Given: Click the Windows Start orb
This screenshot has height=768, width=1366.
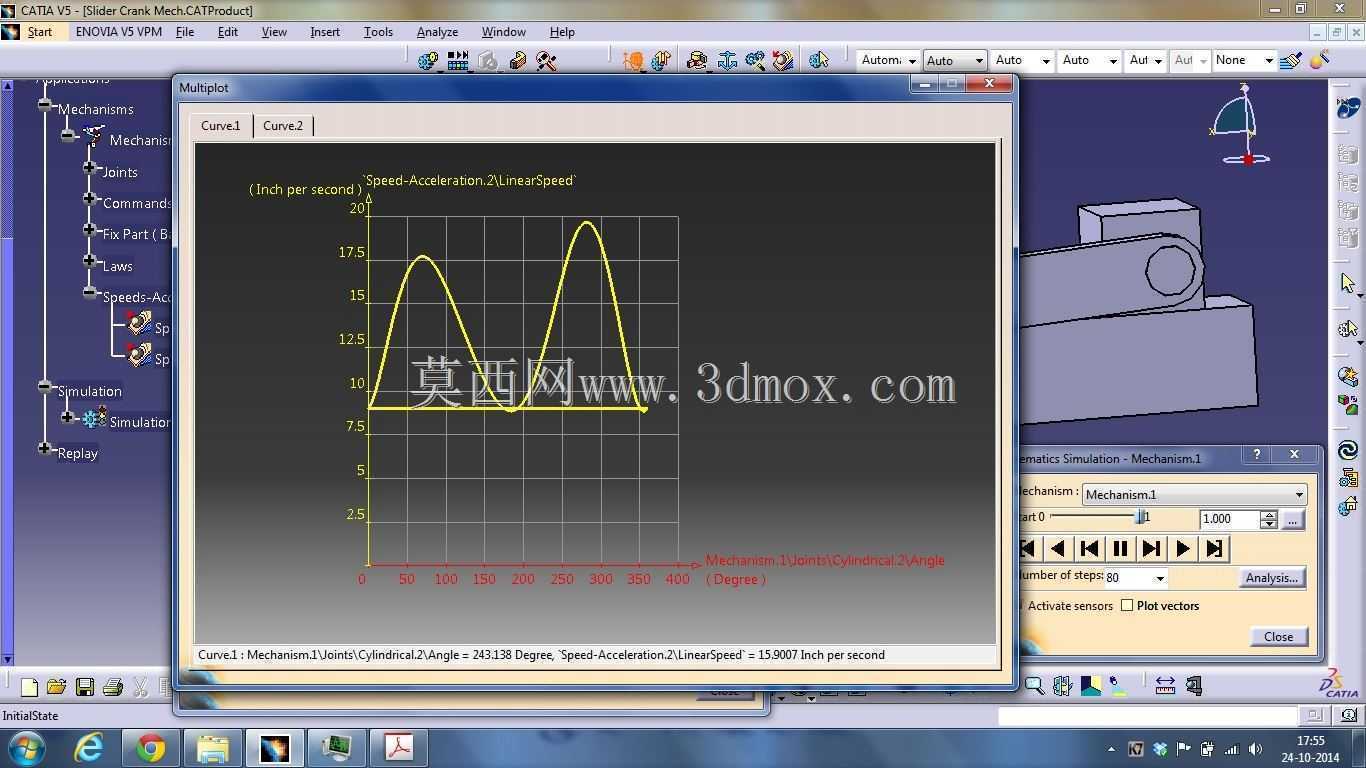Looking at the screenshot, I should (x=25, y=747).
